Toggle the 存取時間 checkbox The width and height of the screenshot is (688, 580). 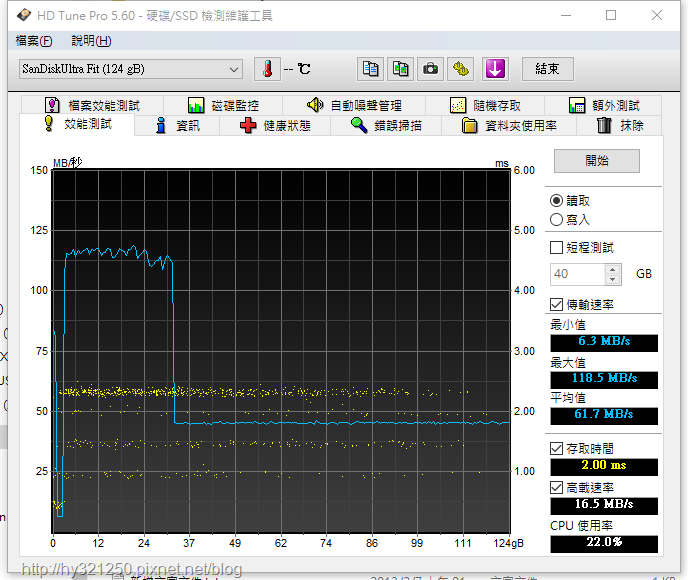pyautogui.click(x=556, y=448)
